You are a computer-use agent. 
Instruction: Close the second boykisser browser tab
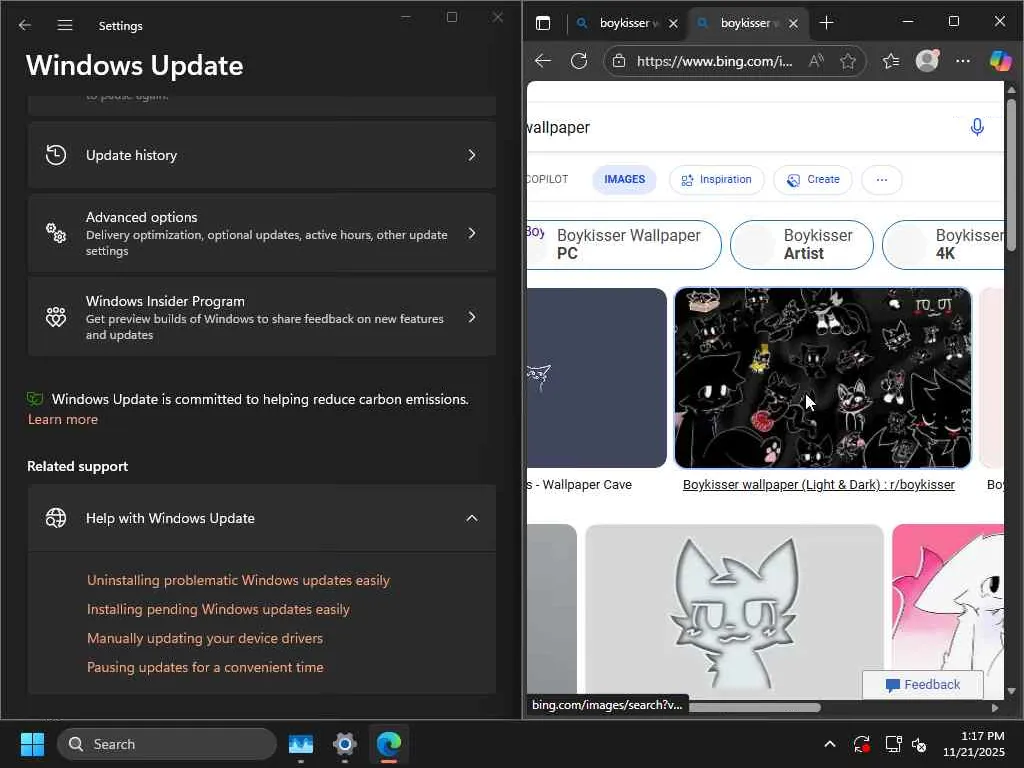pos(793,24)
